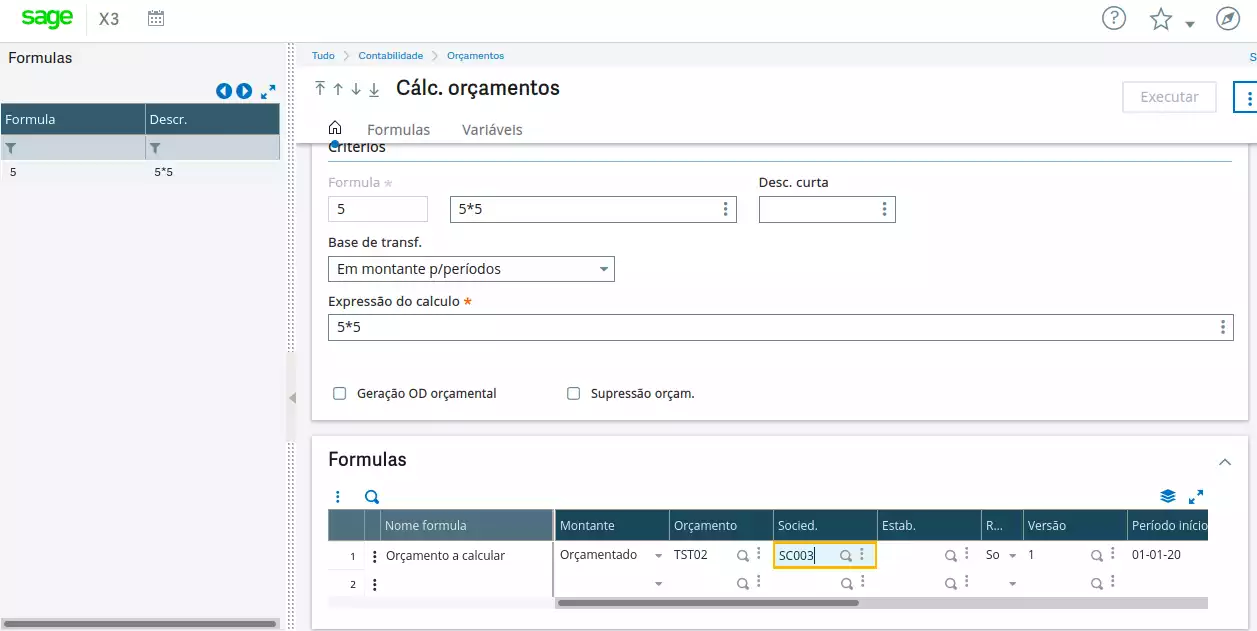Viewport: 1257px width, 631px height.
Task: Switch to the Variáveis tab
Action: [492, 130]
